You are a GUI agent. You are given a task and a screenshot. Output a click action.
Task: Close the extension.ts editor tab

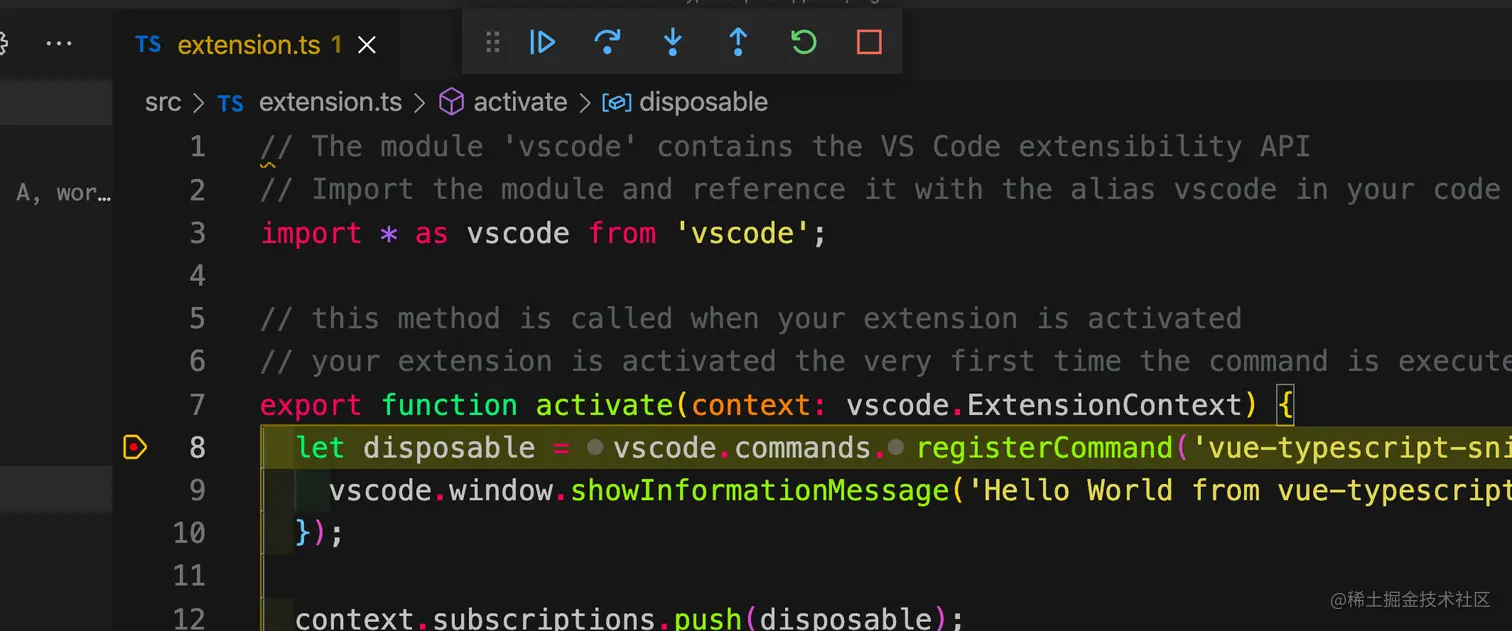click(x=367, y=45)
